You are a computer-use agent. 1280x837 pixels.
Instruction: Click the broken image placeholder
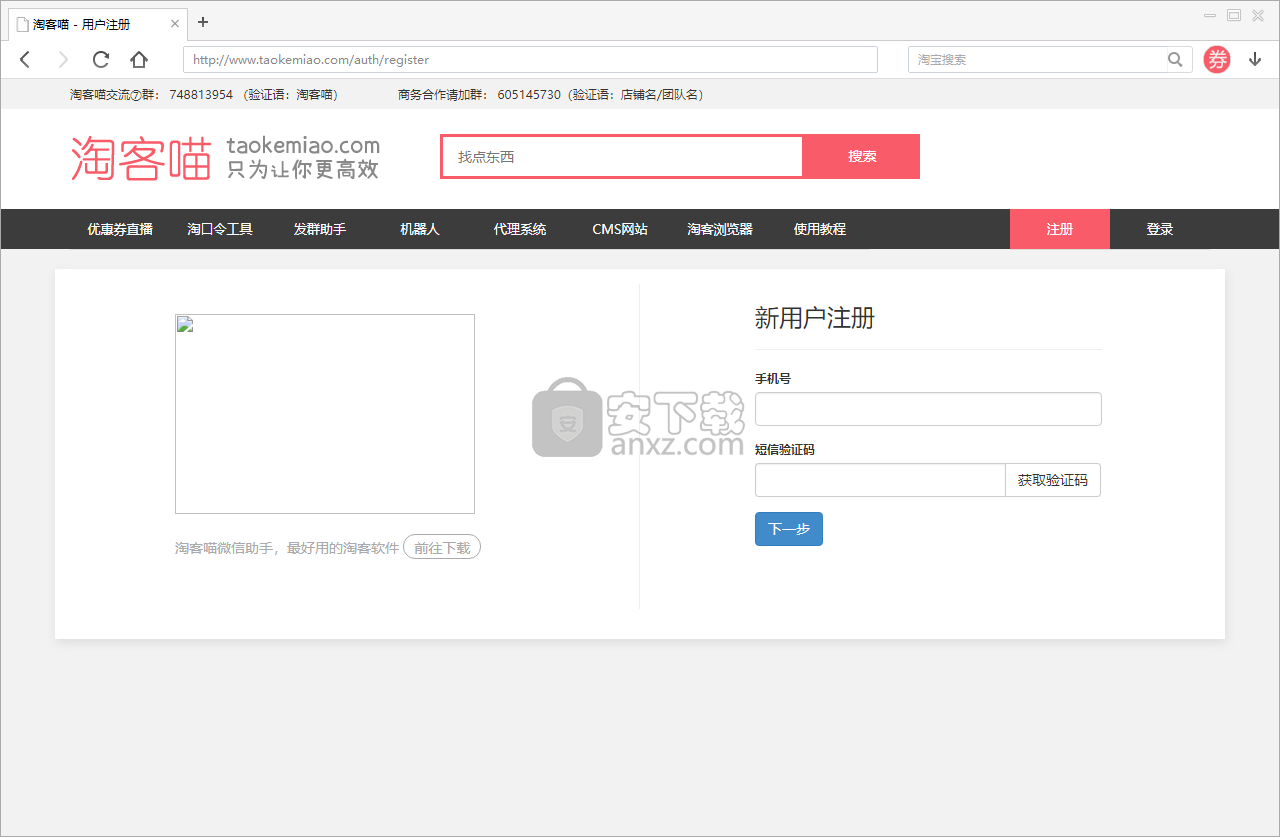click(325, 414)
